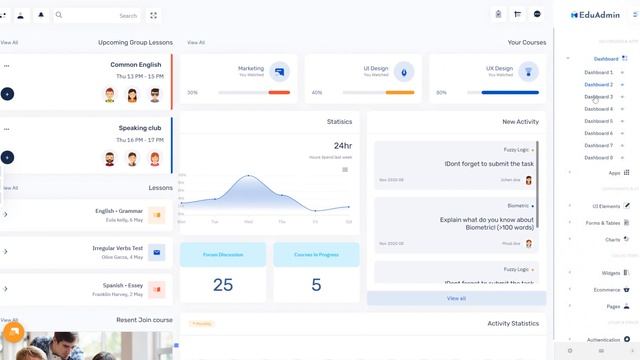Image resolution: width=640 pixels, height=360 pixels.
Task: Click the View all button under New Activity
Action: click(x=456, y=298)
